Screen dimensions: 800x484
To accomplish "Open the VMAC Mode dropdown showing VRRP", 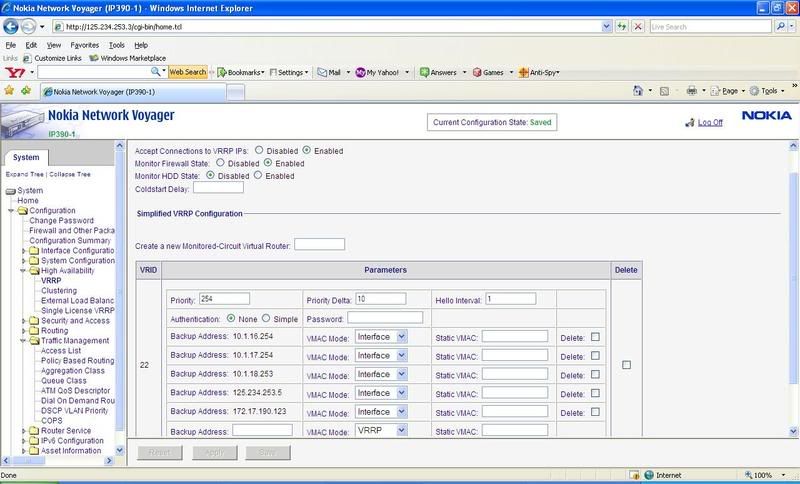I will click(381, 430).
